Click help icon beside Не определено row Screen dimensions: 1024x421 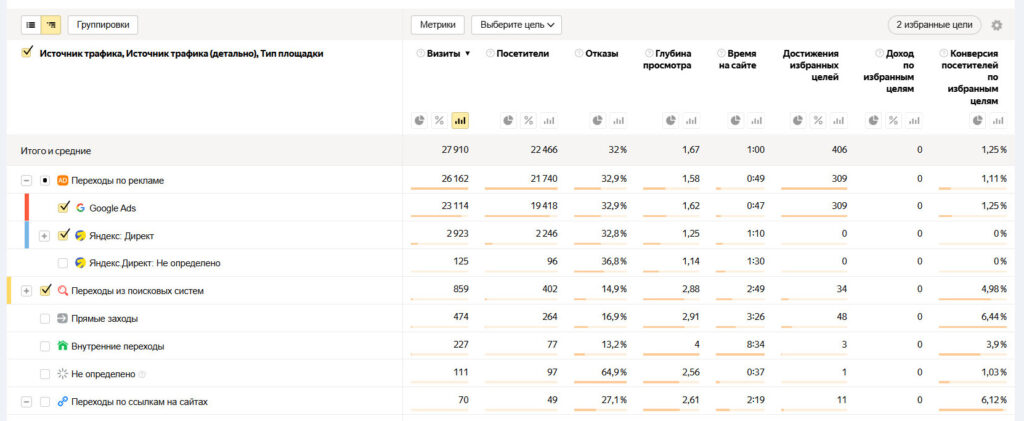coord(142,375)
